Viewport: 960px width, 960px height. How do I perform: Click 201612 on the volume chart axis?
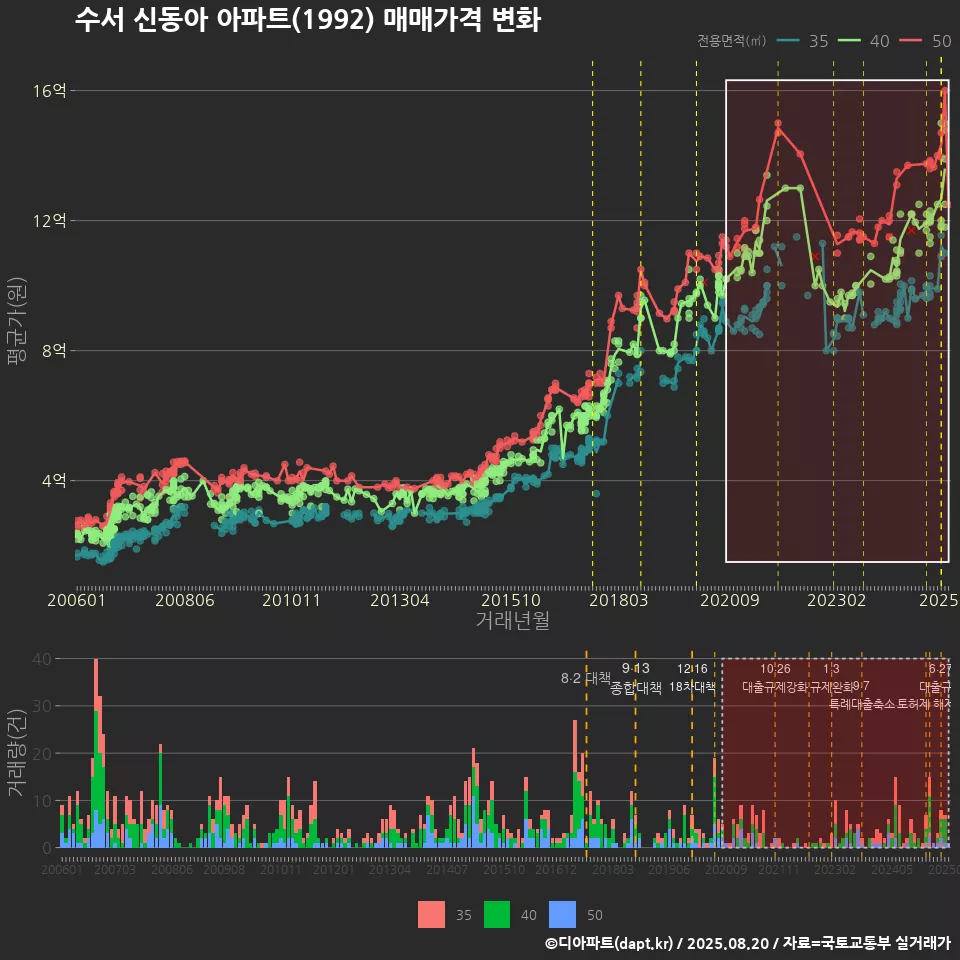[x=556, y=869]
